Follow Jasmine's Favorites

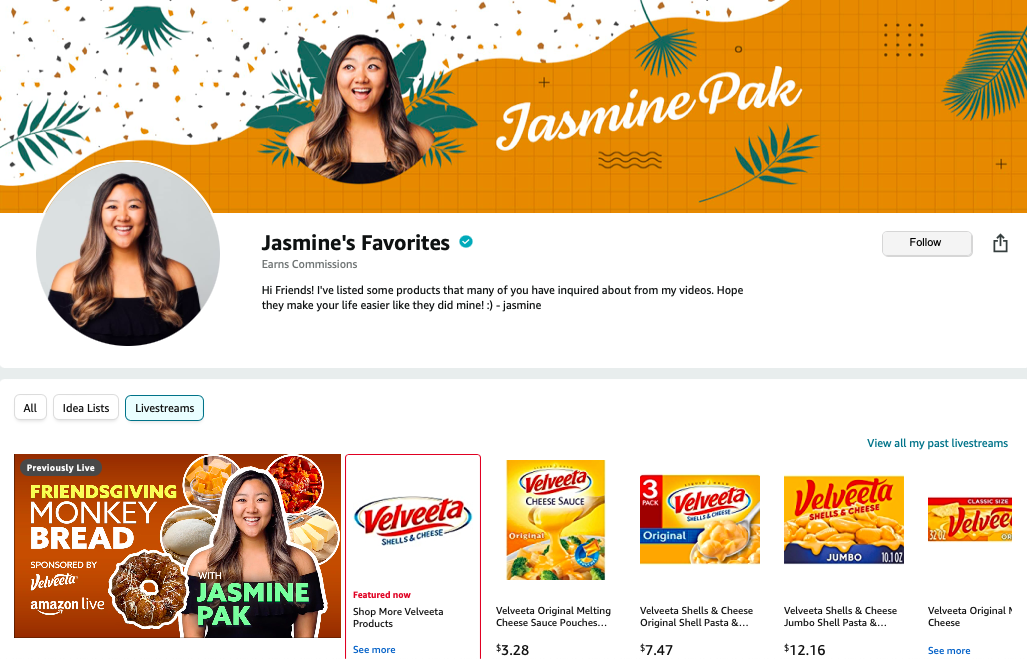click(927, 243)
